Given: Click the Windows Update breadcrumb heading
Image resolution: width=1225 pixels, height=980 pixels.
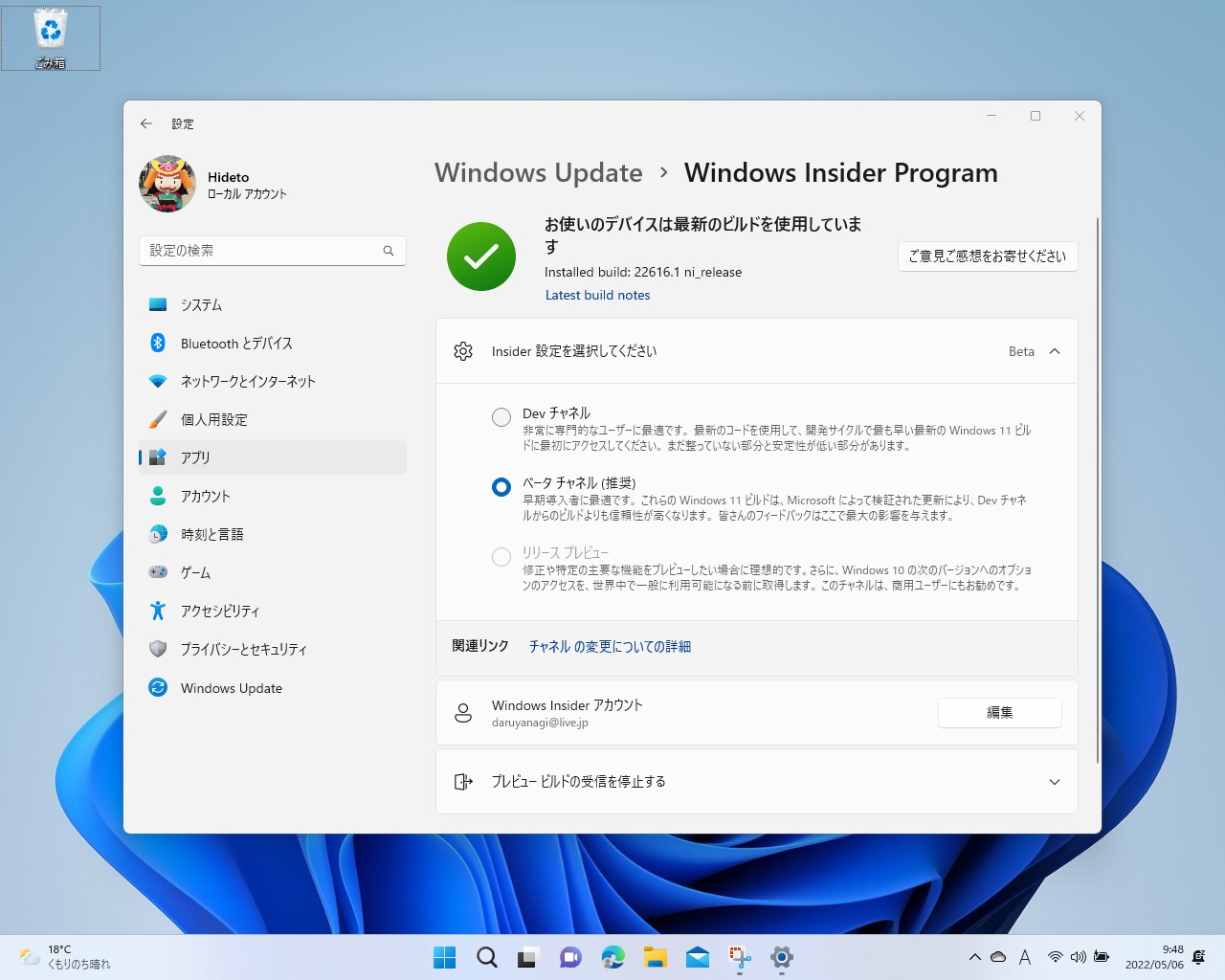Looking at the screenshot, I should click(538, 173).
